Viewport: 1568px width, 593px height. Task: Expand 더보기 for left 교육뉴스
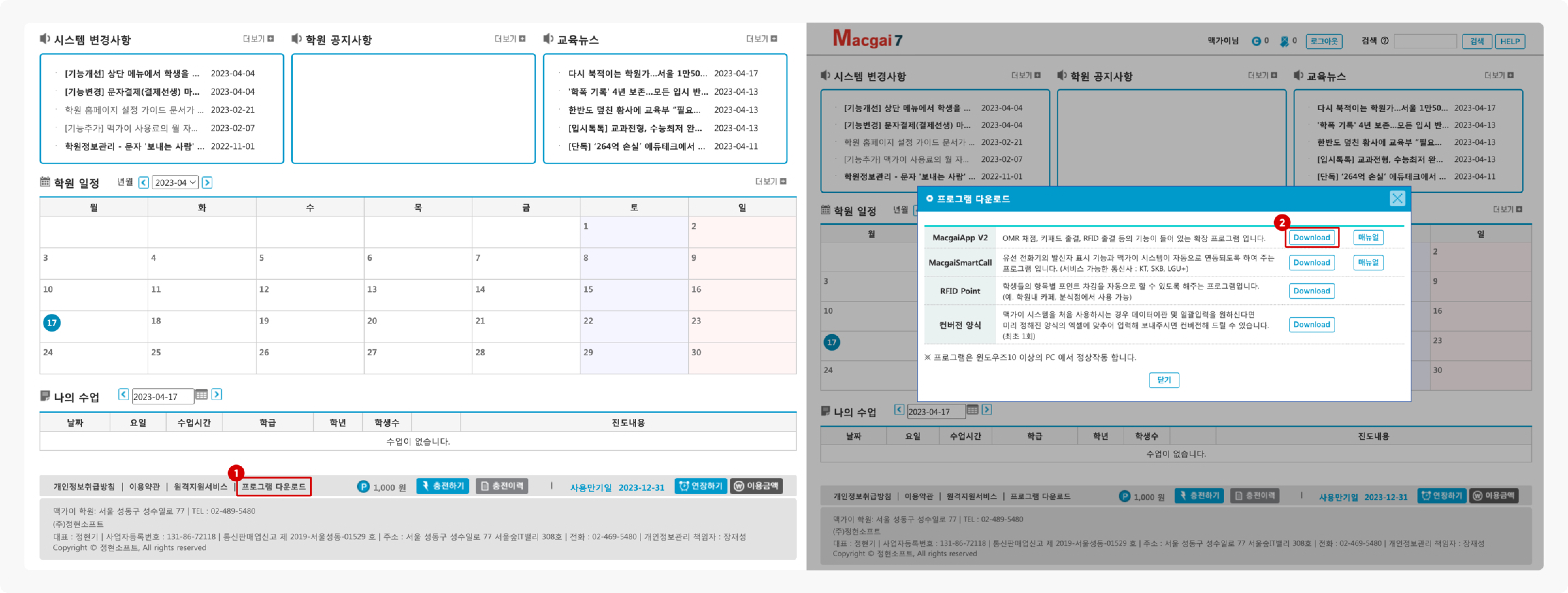tap(762, 39)
